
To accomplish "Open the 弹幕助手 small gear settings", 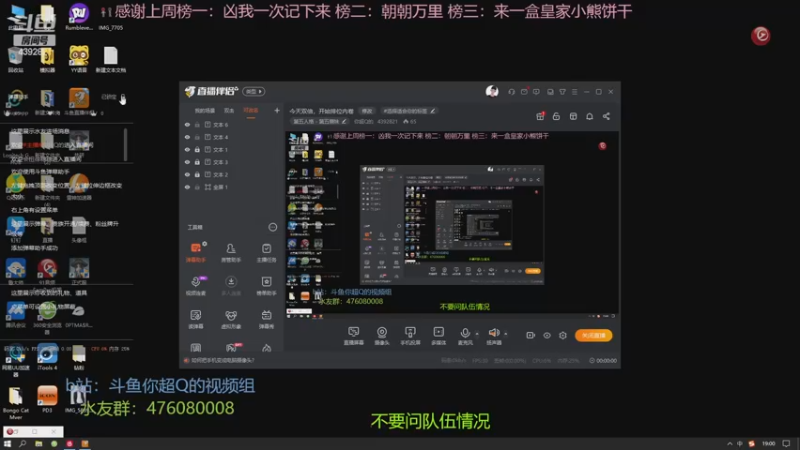I will point(205,244).
